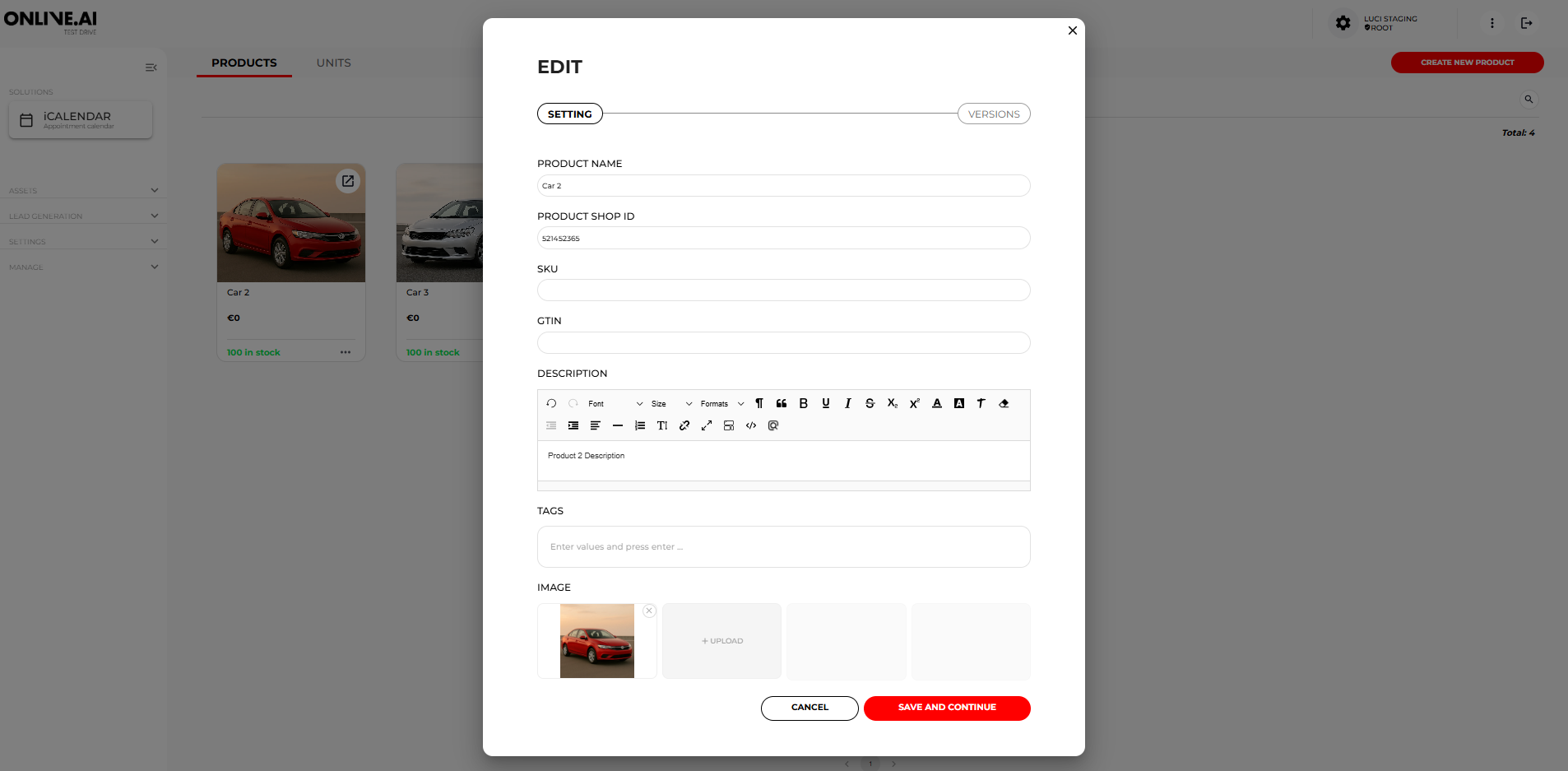Screen dimensions: 1568x771
Task: Click the eraser remove-format icon
Action: click(1003, 403)
